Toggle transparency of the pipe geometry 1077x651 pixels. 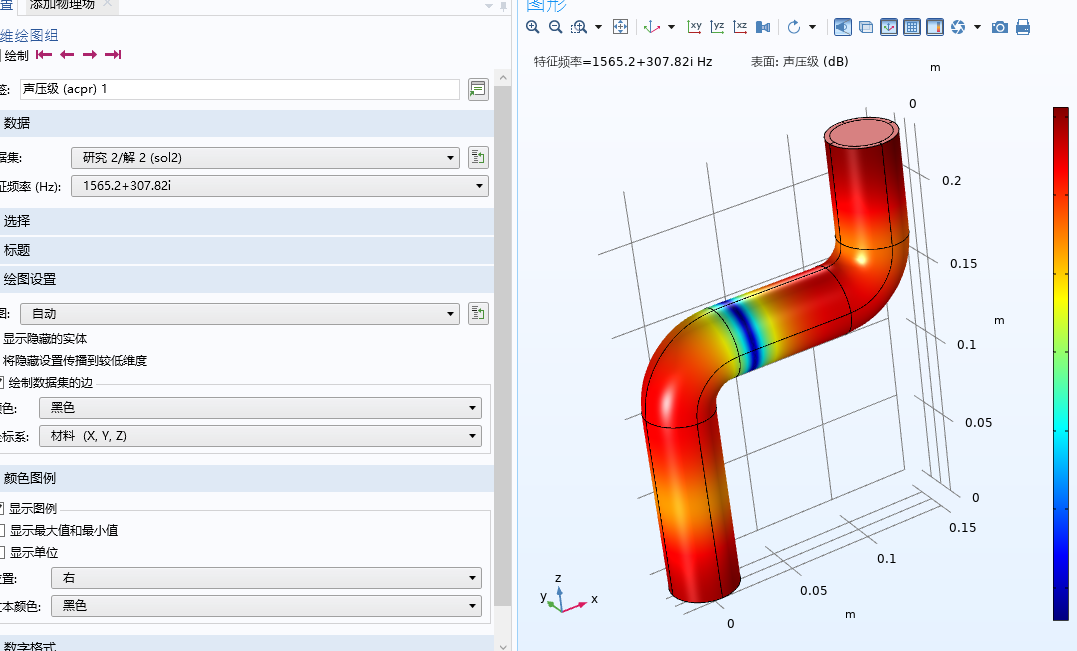[866, 27]
